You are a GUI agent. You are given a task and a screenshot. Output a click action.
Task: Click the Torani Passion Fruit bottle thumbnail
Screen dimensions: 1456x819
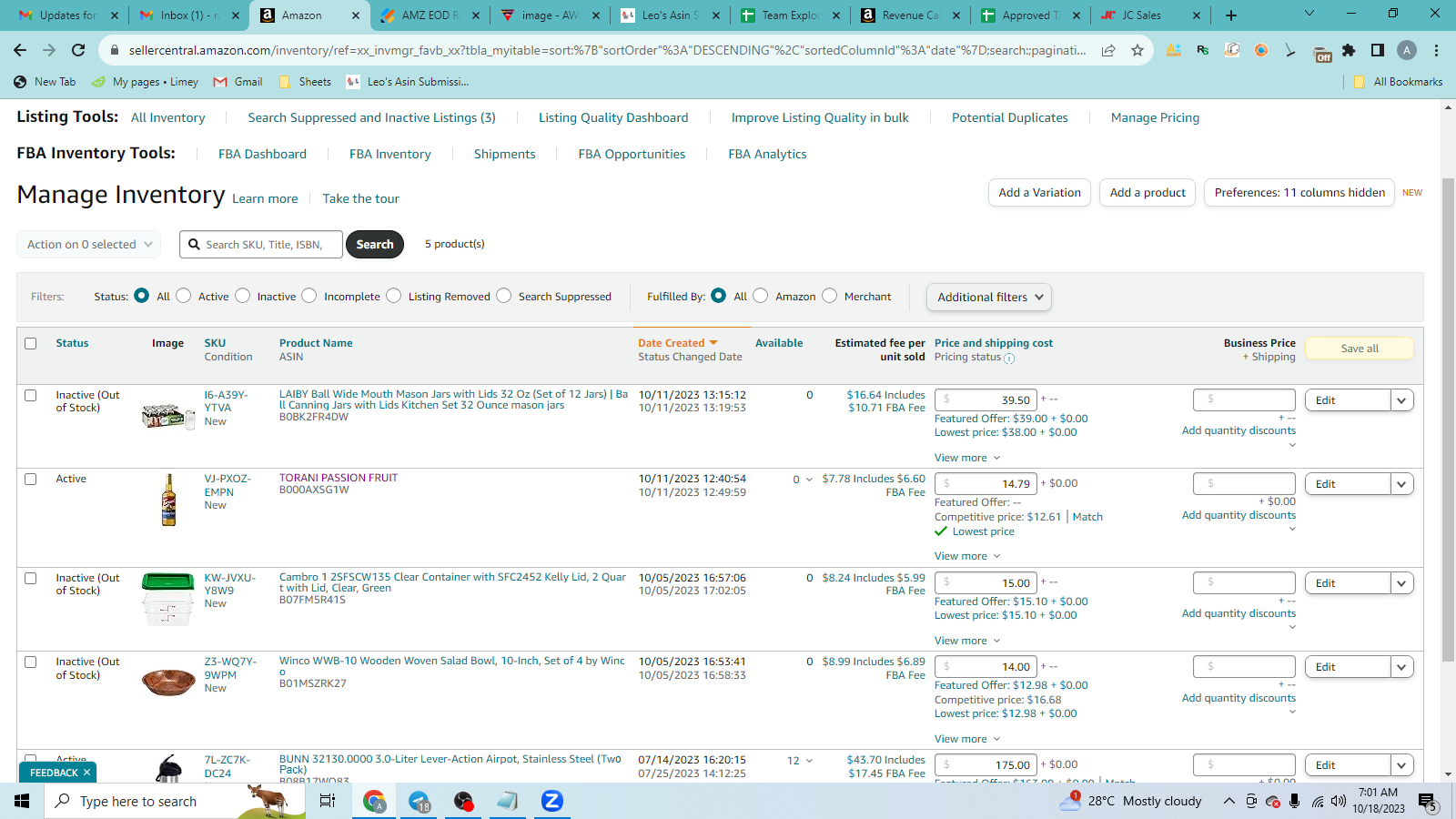tap(168, 500)
